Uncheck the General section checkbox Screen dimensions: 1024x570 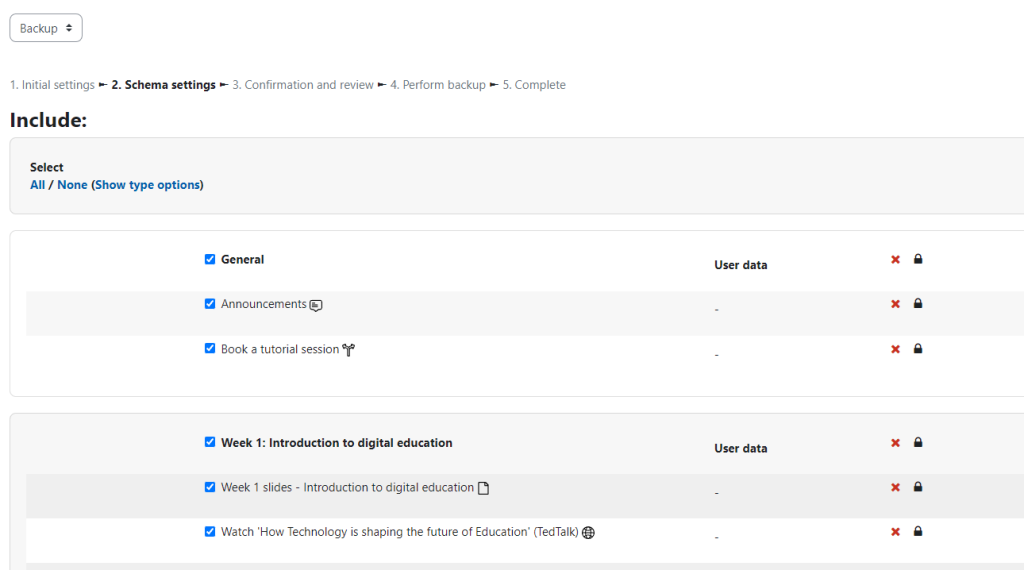click(210, 259)
